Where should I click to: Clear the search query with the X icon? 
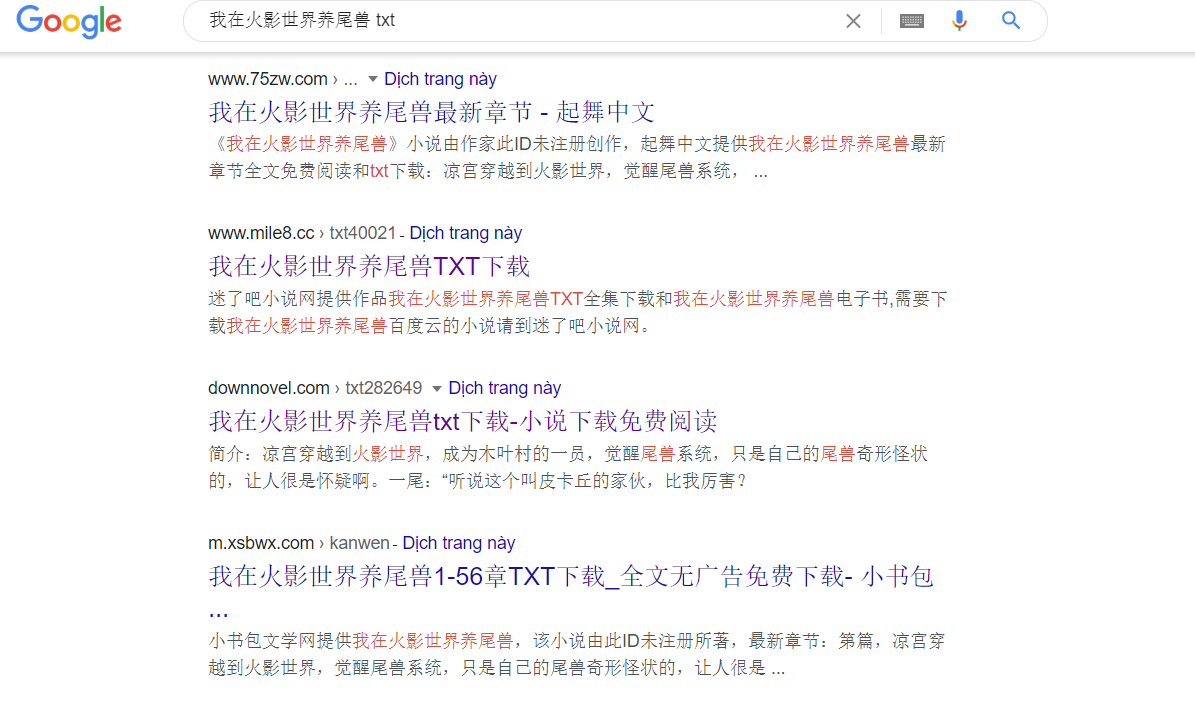(853, 21)
